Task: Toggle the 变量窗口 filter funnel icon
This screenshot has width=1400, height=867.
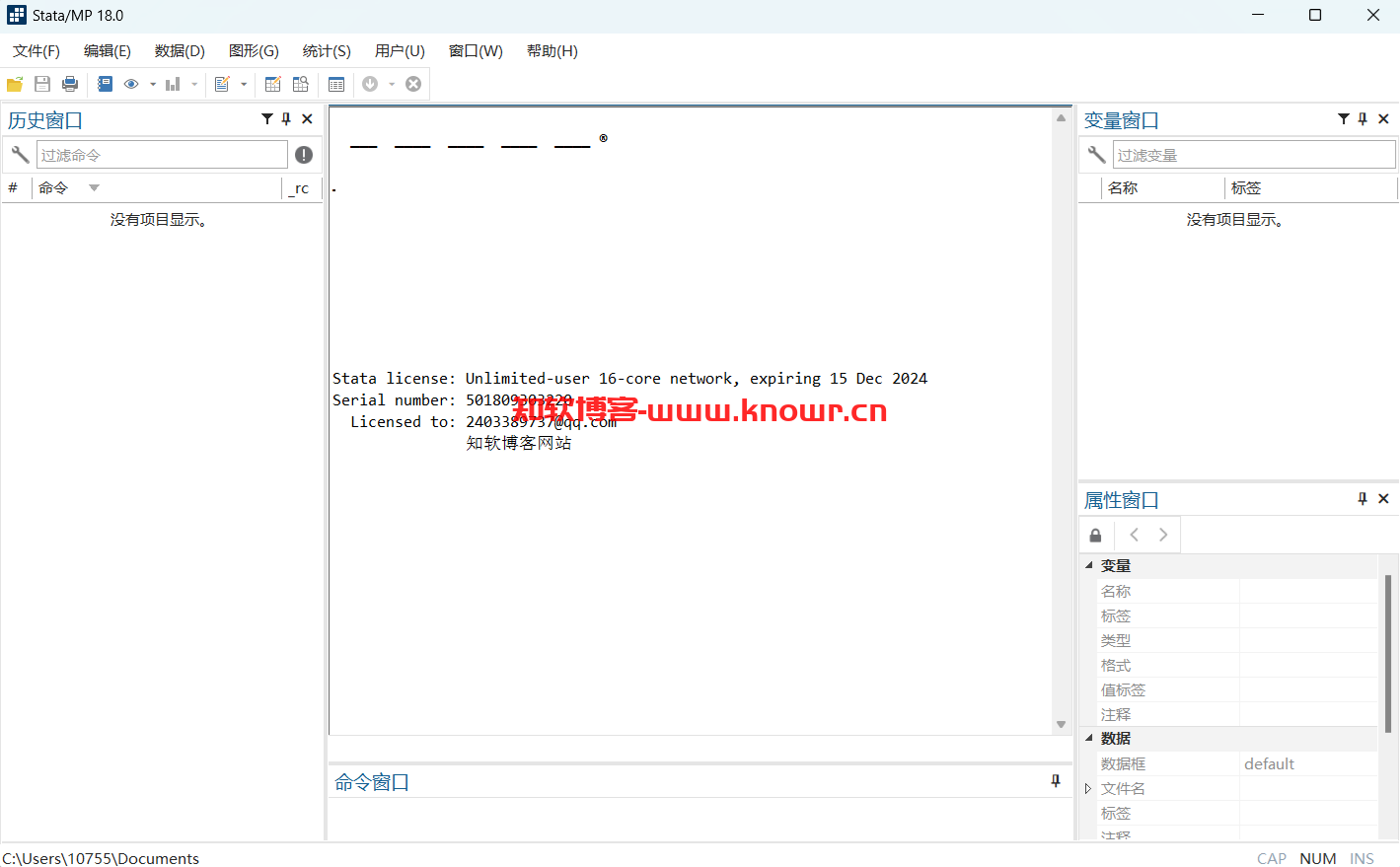Action: pos(1343,119)
